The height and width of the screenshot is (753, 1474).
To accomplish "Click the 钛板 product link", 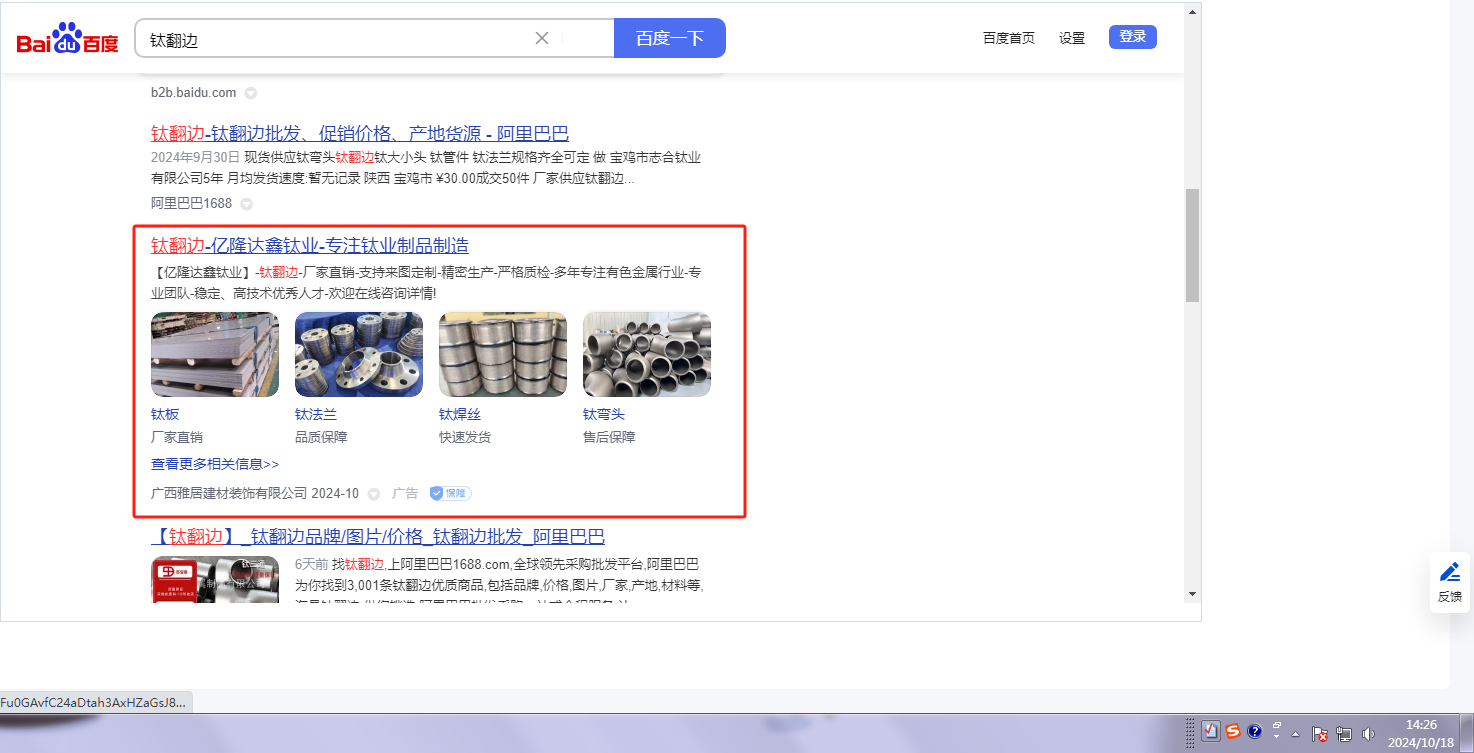I will (165, 414).
